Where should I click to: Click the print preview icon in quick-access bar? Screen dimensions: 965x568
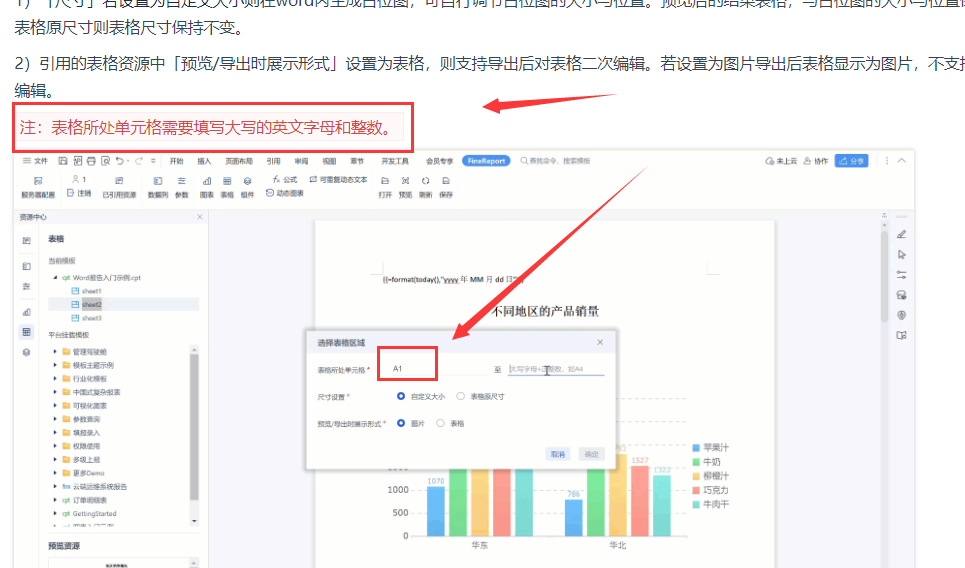[105, 161]
